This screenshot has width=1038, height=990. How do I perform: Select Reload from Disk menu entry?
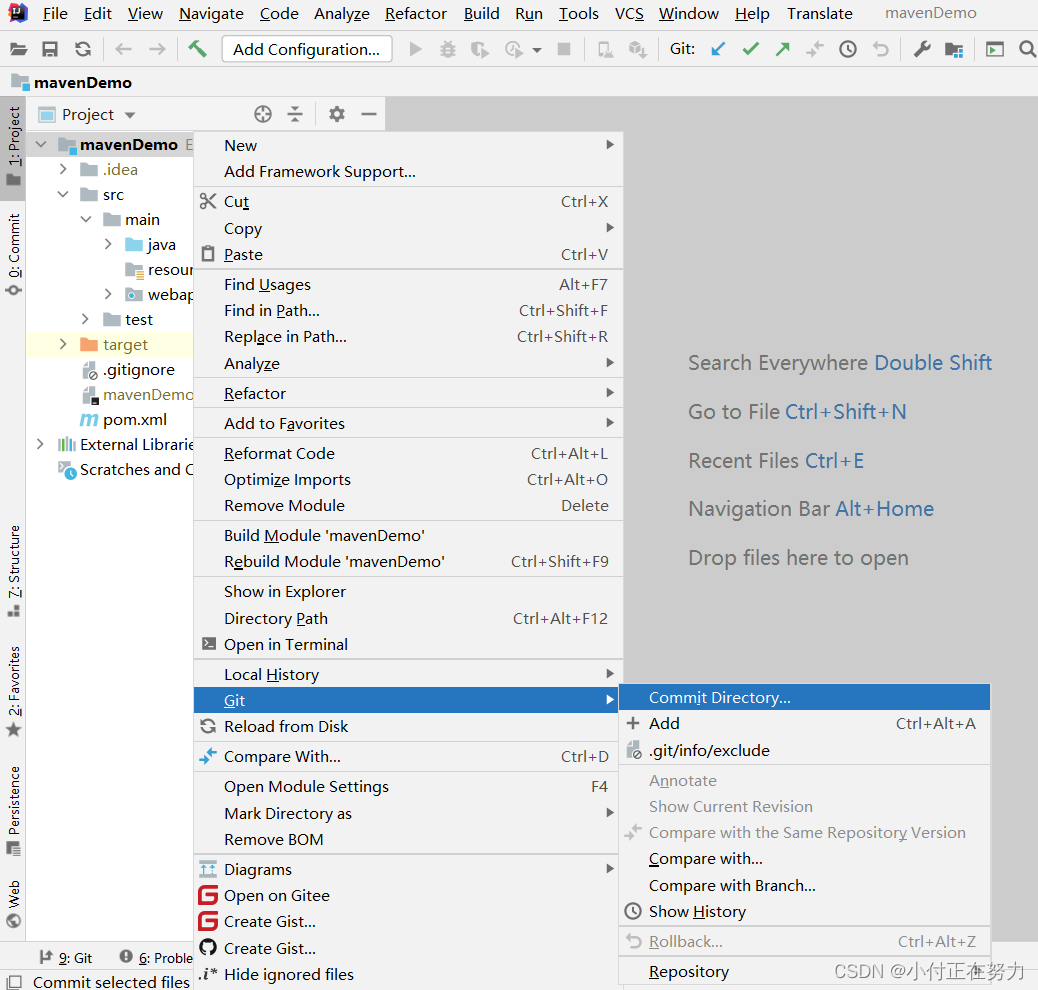coord(408,726)
